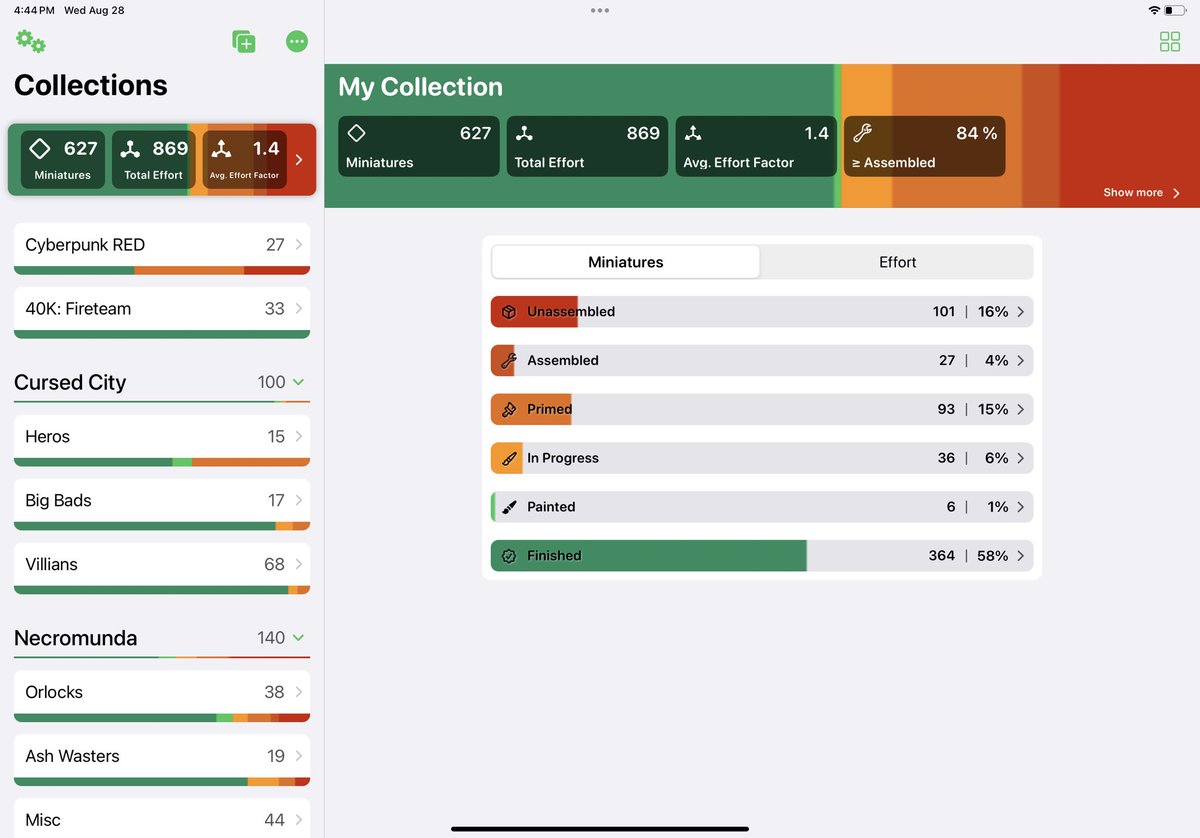This screenshot has width=1200, height=838.
Task: Tap the battery status icon
Action: 1175,10
